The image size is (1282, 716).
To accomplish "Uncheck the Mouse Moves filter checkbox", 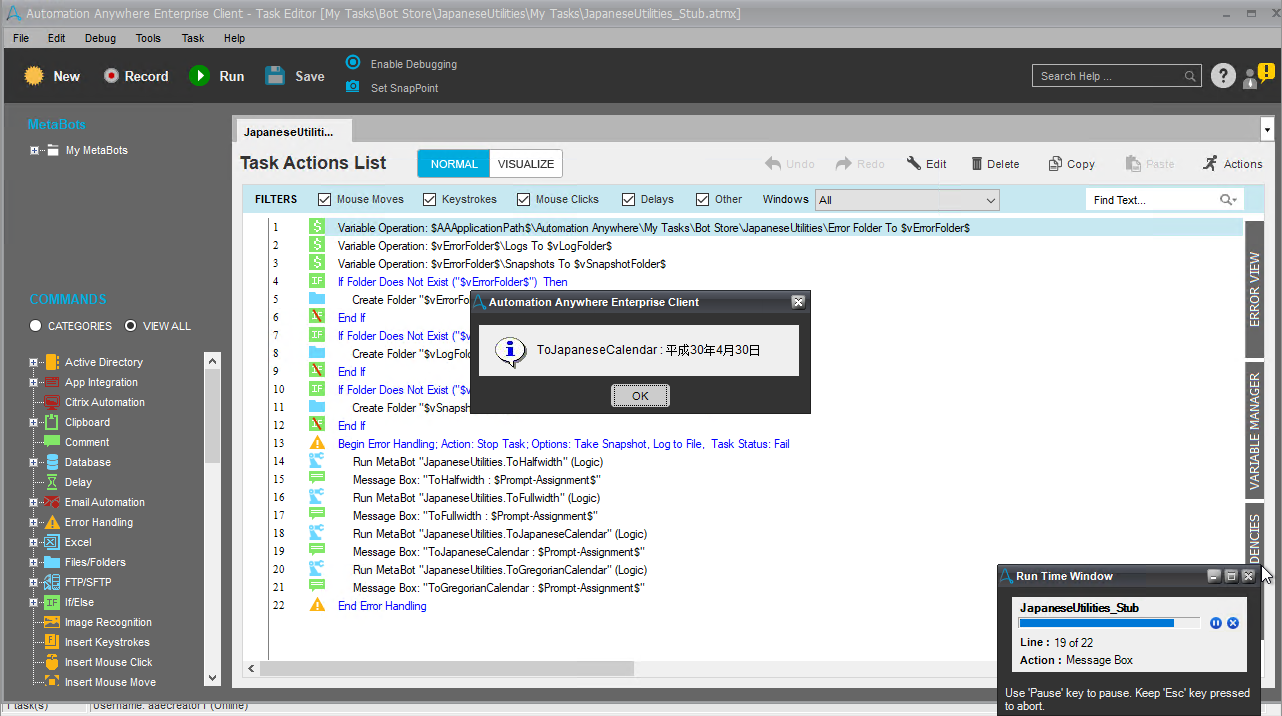I will pyautogui.click(x=325, y=200).
